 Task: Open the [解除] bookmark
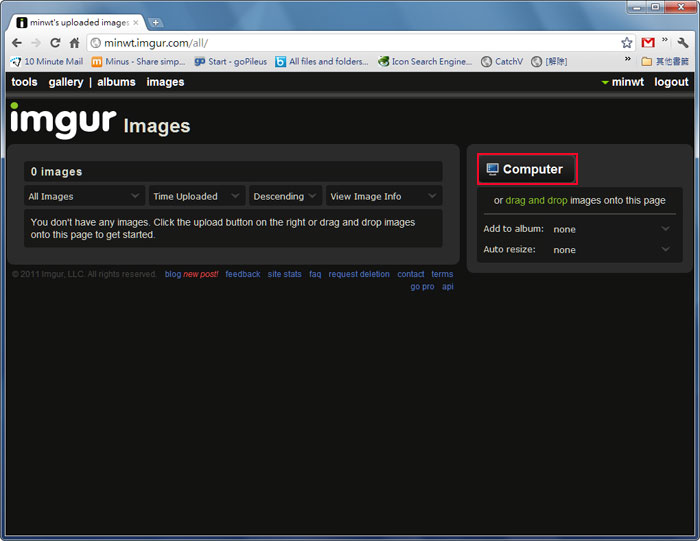coord(549,62)
